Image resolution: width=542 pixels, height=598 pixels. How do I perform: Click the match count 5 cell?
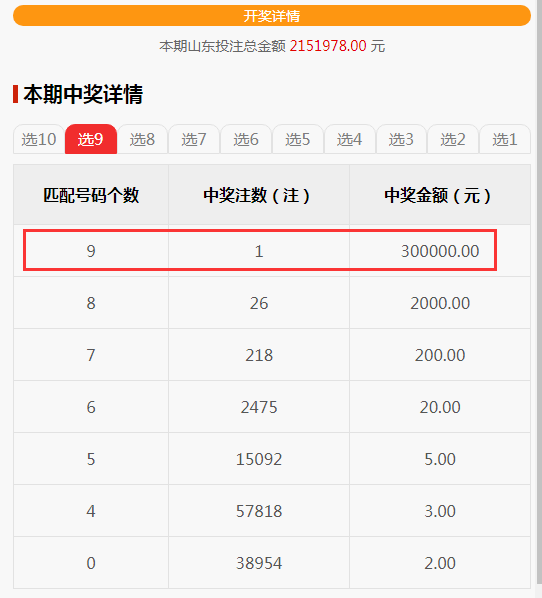pos(91,458)
